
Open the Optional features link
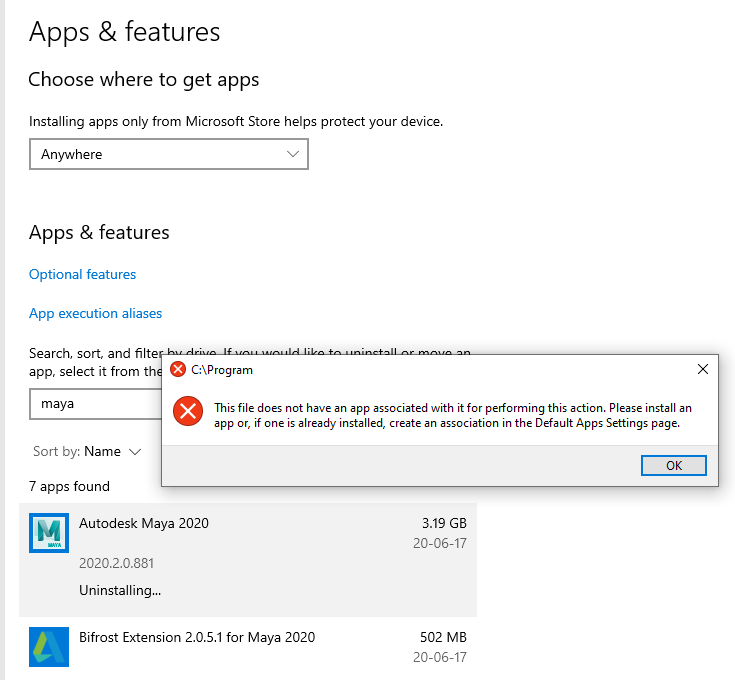[82, 274]
